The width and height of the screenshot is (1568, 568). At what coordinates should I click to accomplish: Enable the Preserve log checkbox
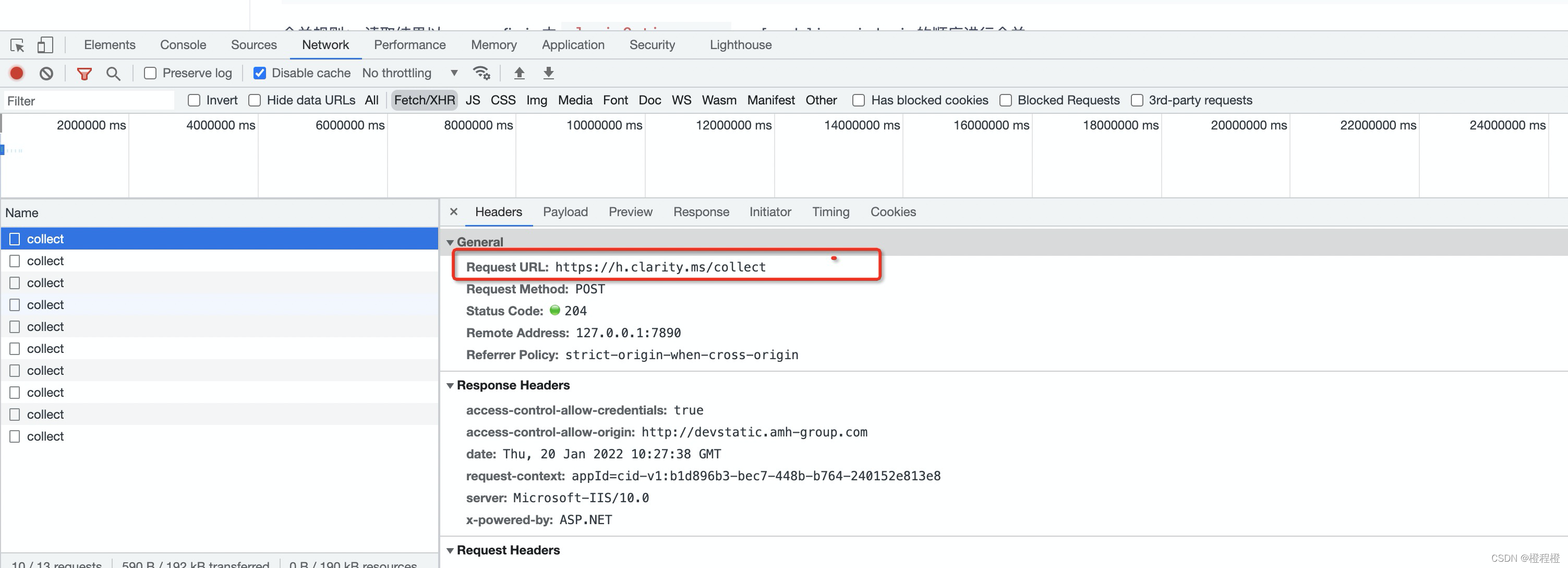pos(150,73)
